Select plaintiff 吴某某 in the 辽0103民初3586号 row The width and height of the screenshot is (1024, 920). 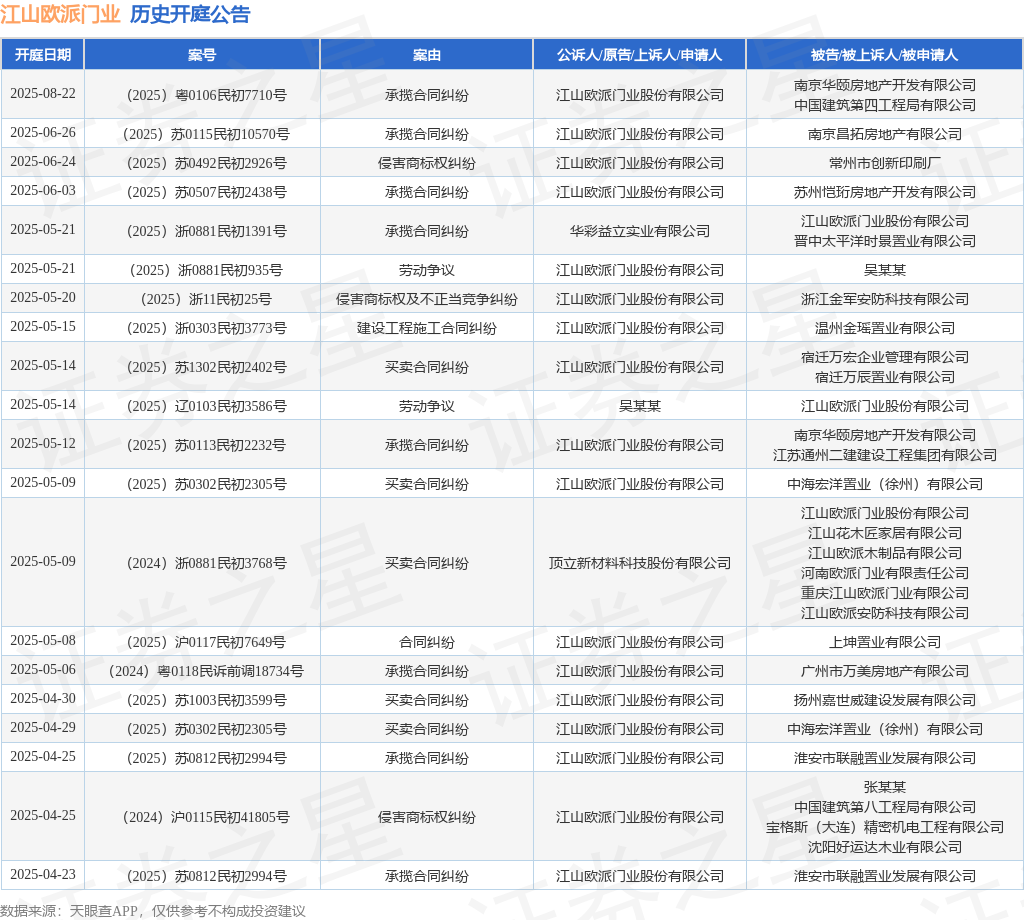tap(640, 406)
